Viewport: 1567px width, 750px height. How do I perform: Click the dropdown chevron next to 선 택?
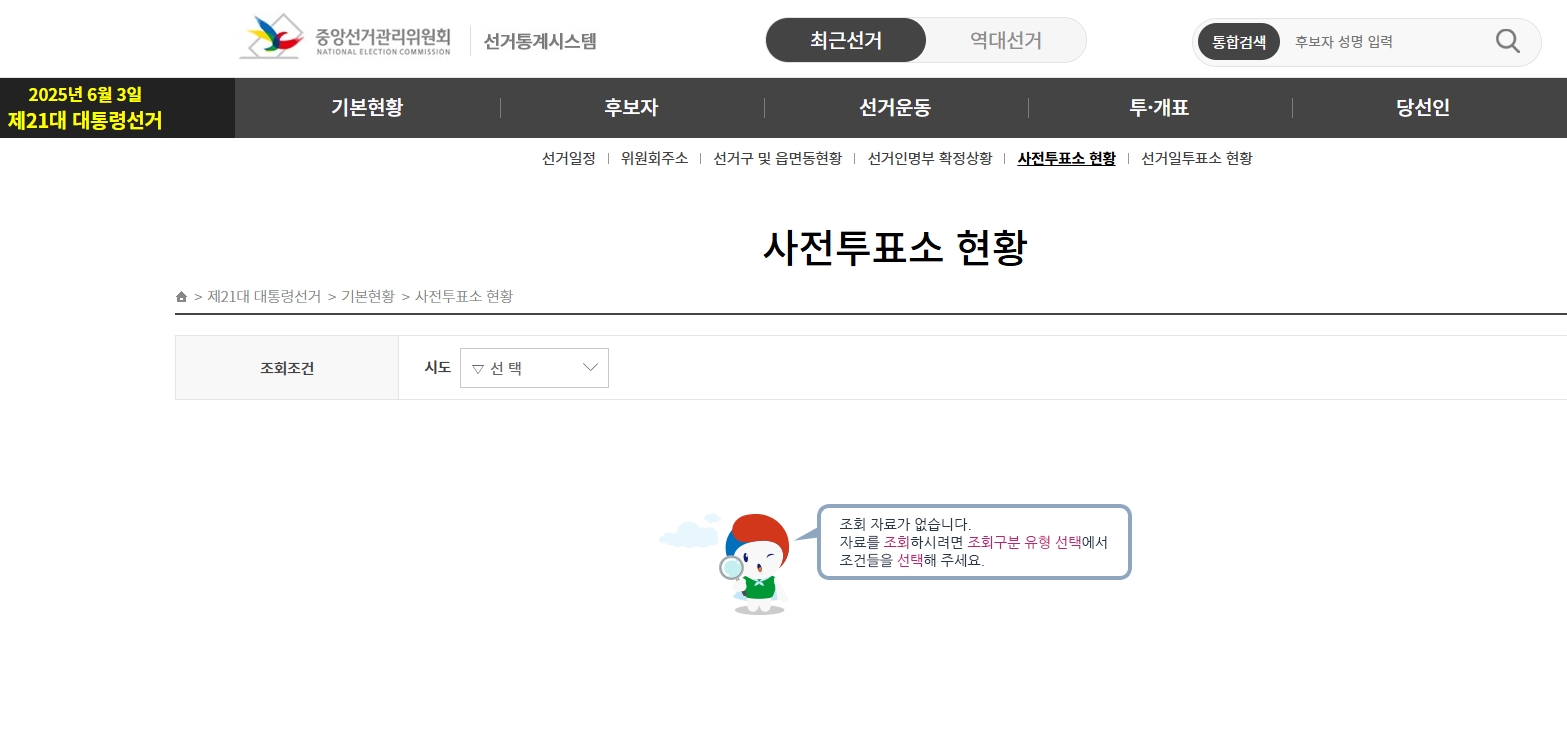click(591, 368)
